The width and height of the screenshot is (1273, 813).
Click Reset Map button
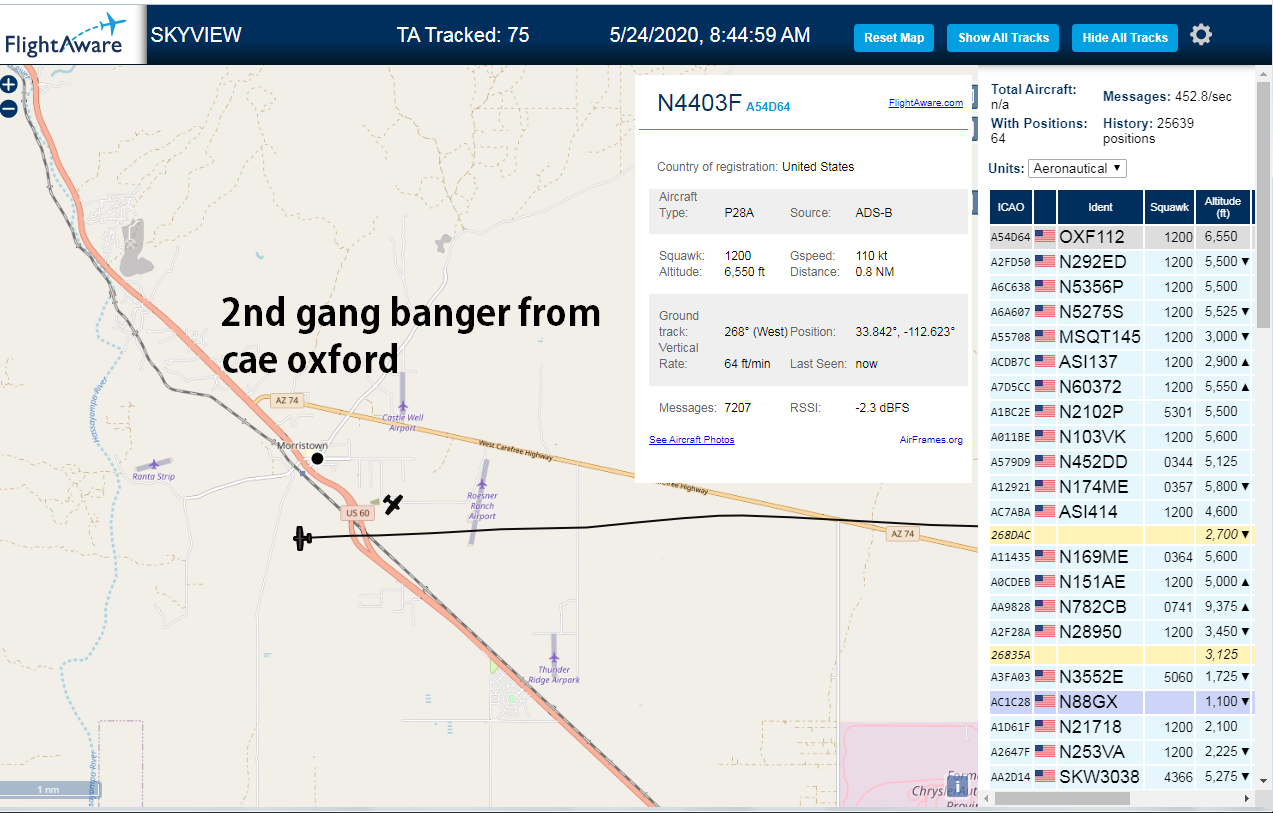pyautogui.click(x=894, y=38)
